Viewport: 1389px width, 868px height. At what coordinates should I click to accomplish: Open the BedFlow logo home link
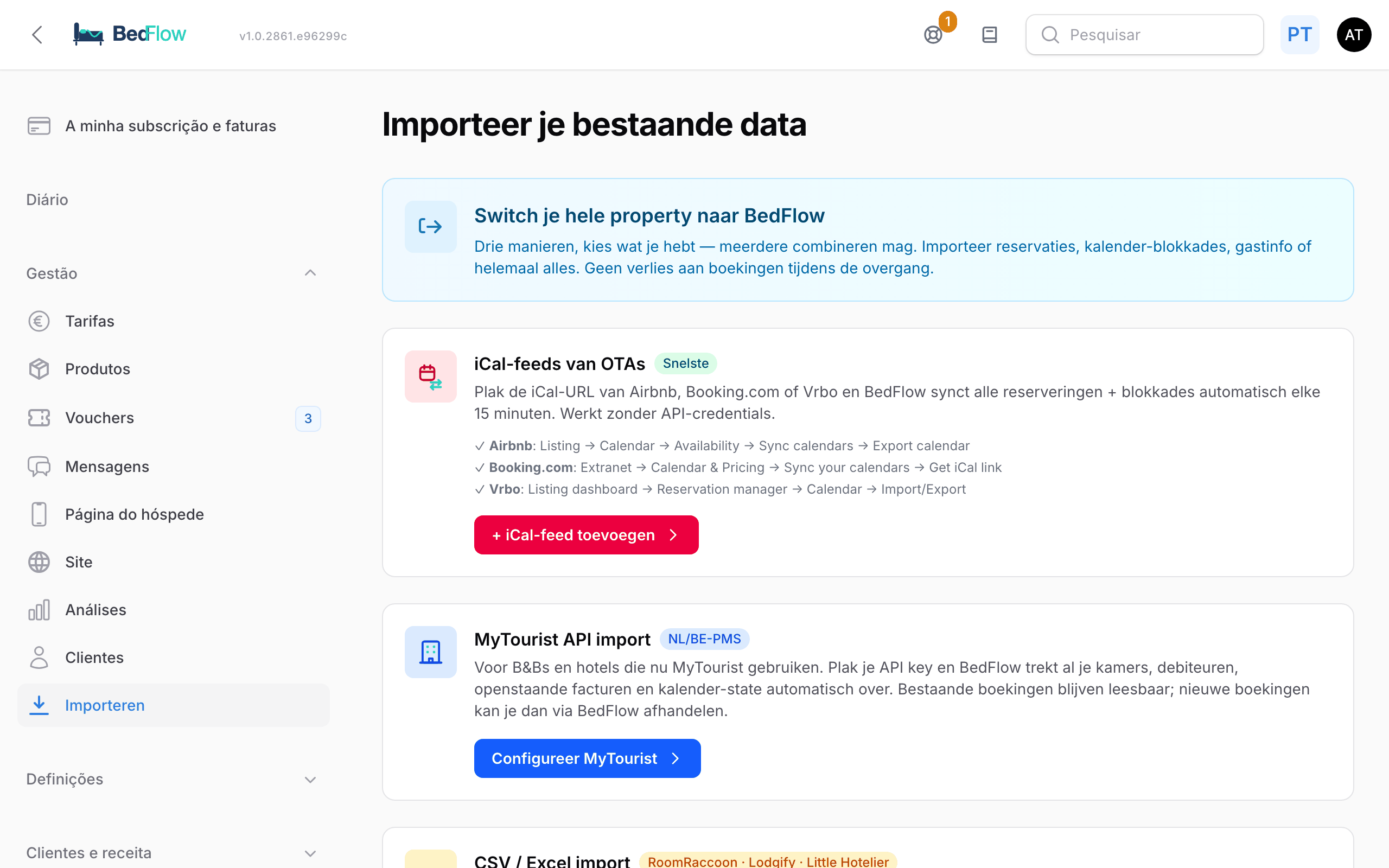[x=130, y=34]
